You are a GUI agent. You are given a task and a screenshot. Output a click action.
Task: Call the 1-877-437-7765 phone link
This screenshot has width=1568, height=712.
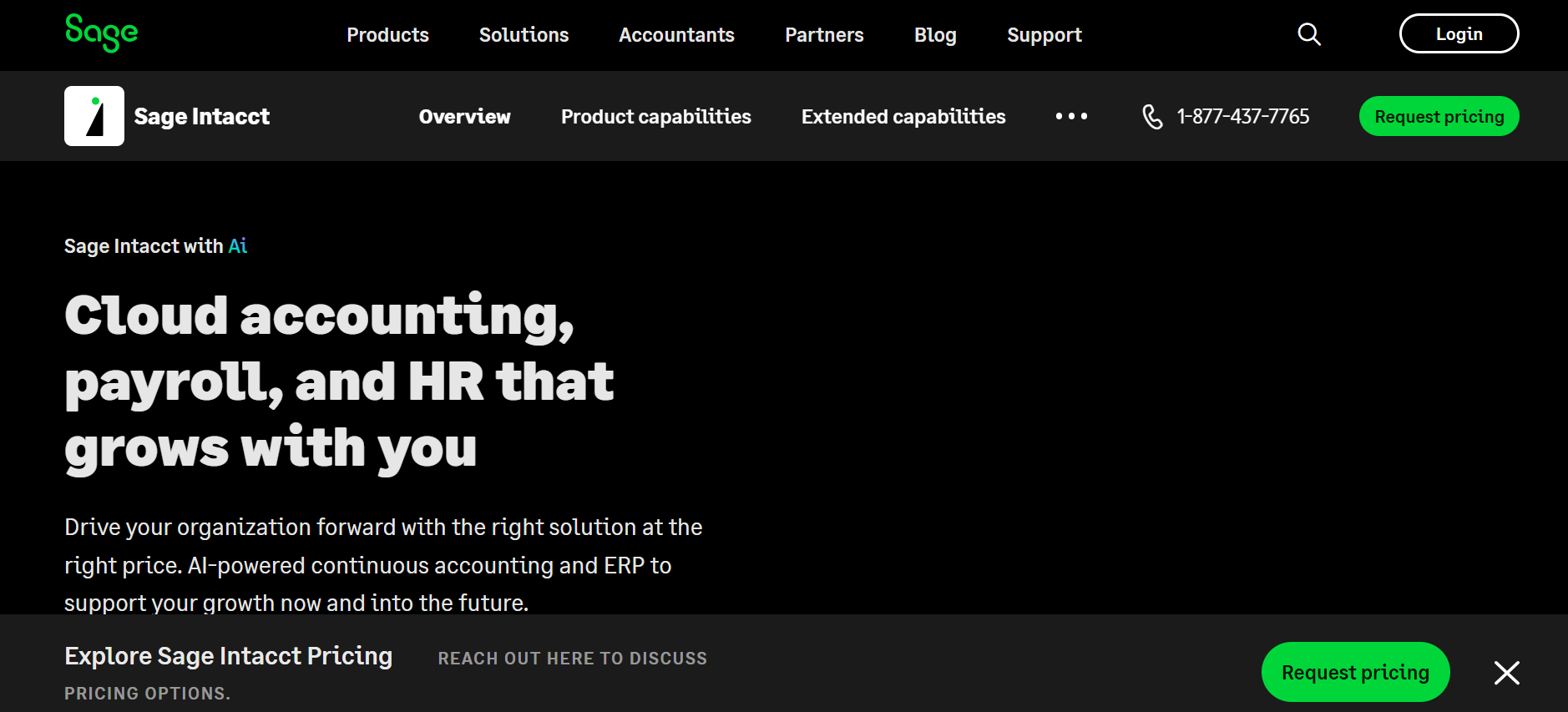pos(1242,117)
